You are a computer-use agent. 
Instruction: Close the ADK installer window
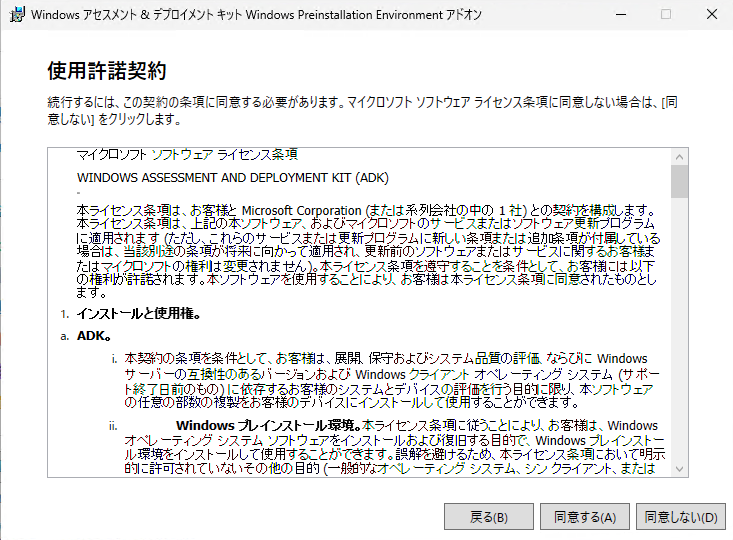click(x=711, y=14)
